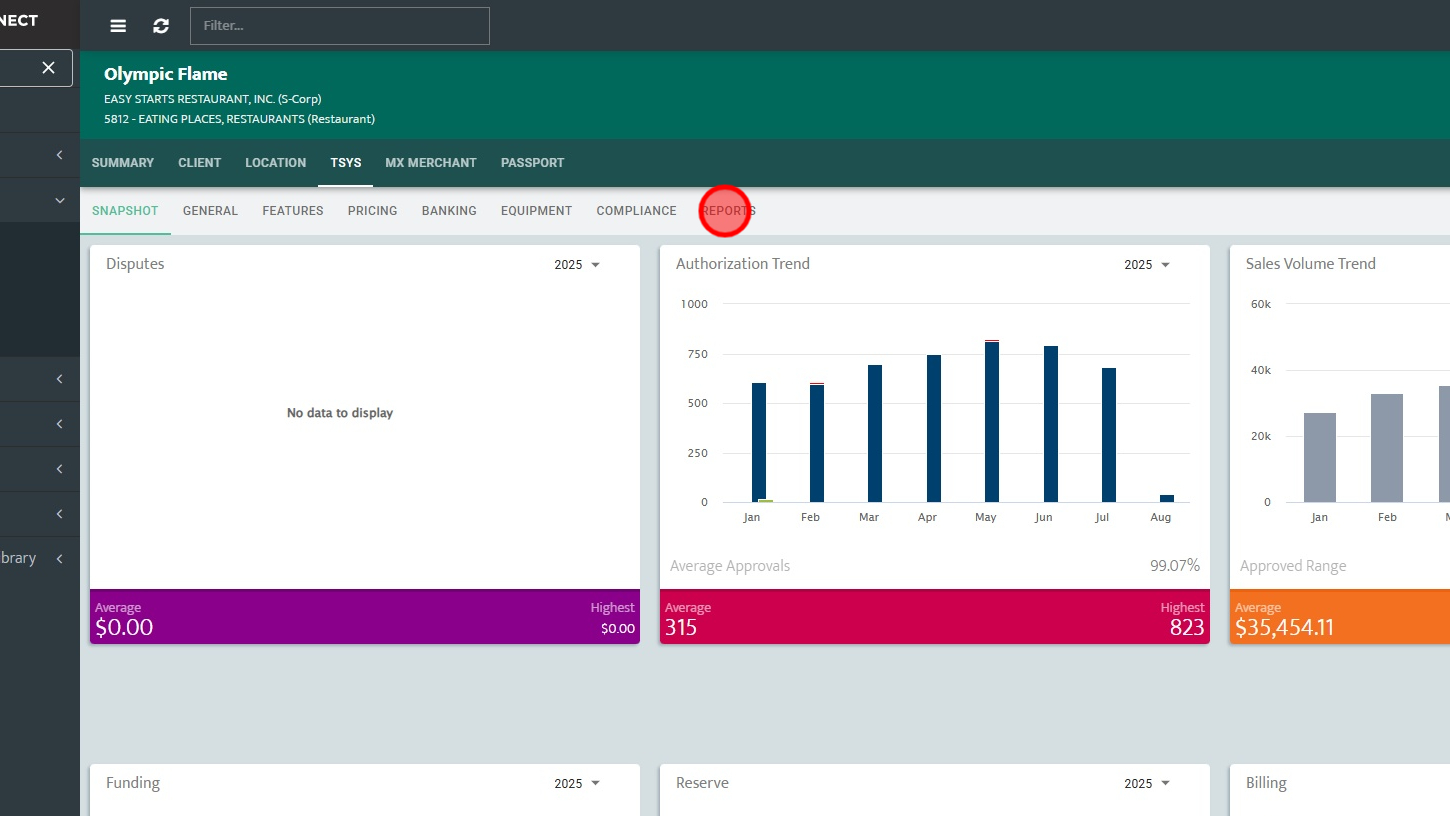This screenshot has width=1450, height=816.
Task: Open the Reserve year 2025 dropdown
Action: pos(1147,784)
